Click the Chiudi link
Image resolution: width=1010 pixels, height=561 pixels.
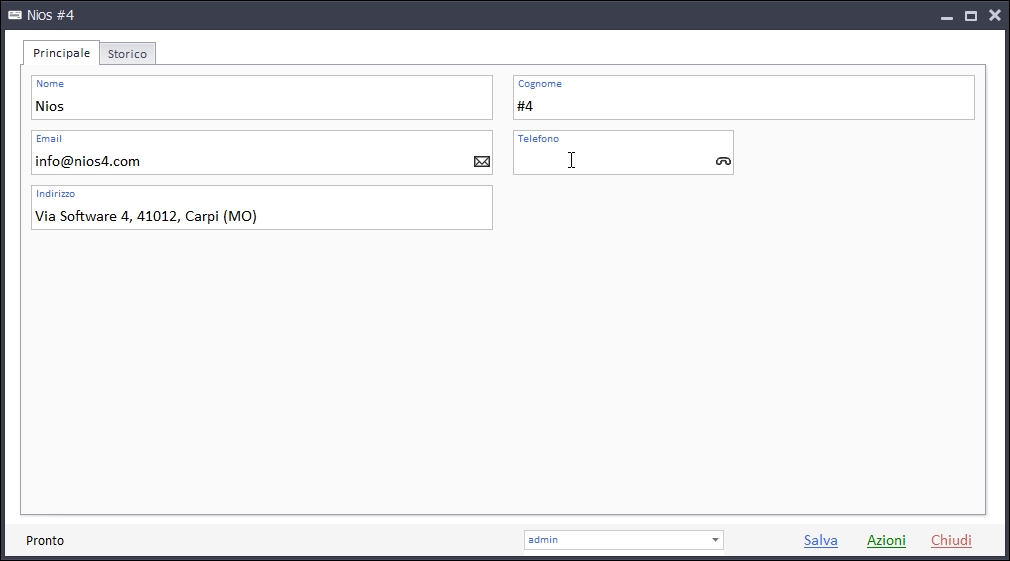[x=951, y=540]
